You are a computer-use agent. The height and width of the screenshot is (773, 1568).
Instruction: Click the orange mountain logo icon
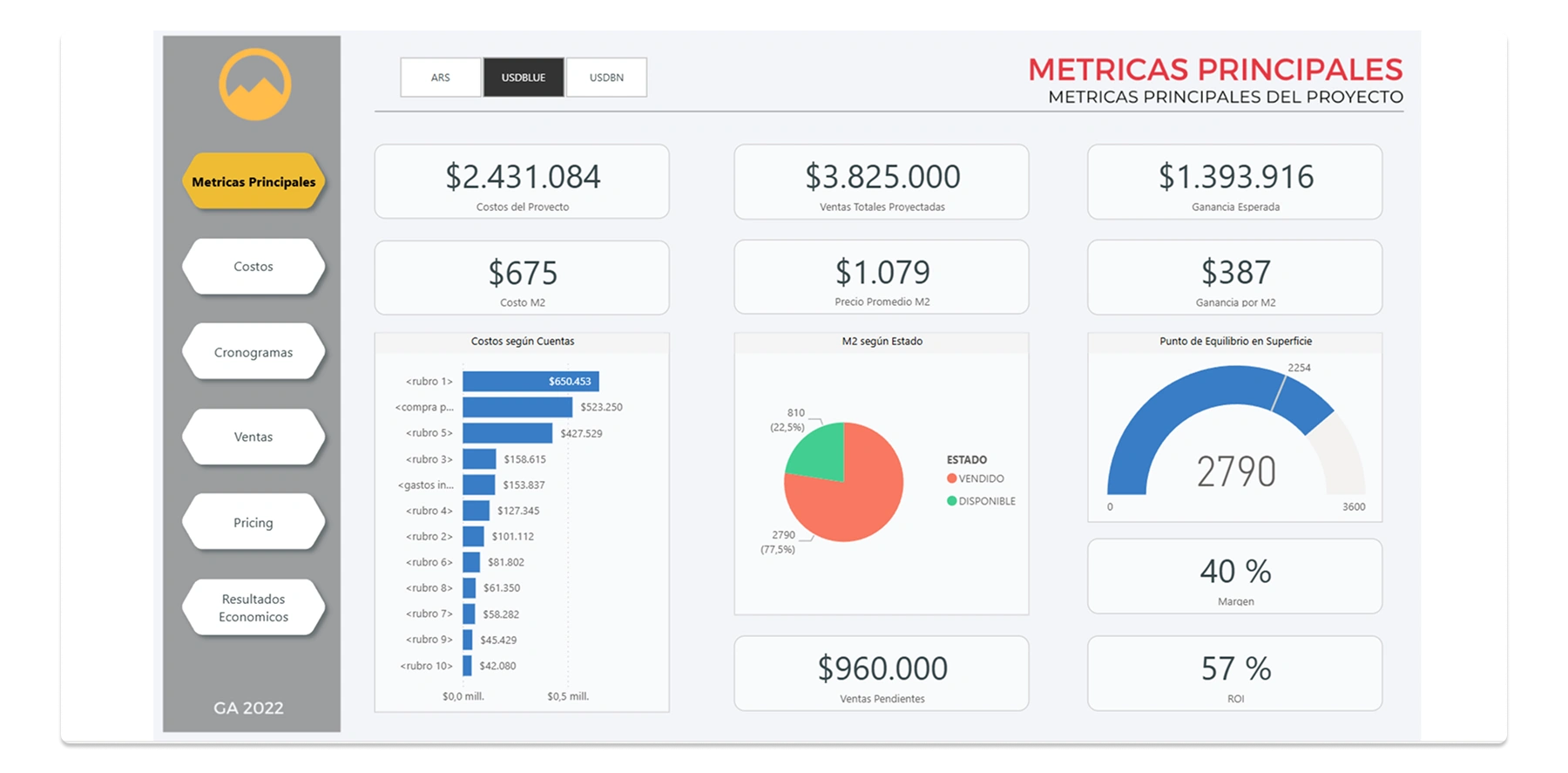click(254, 85)
